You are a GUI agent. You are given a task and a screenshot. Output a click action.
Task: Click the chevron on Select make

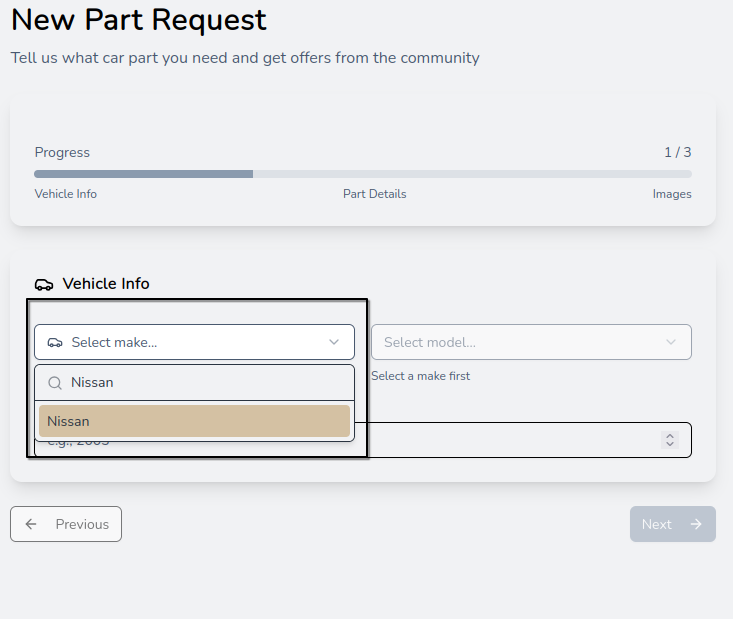click(x=334, y=342)
